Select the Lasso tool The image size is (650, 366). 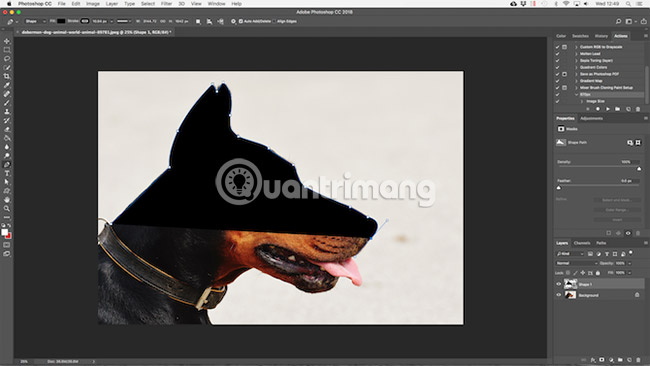(x=7, y=58)
